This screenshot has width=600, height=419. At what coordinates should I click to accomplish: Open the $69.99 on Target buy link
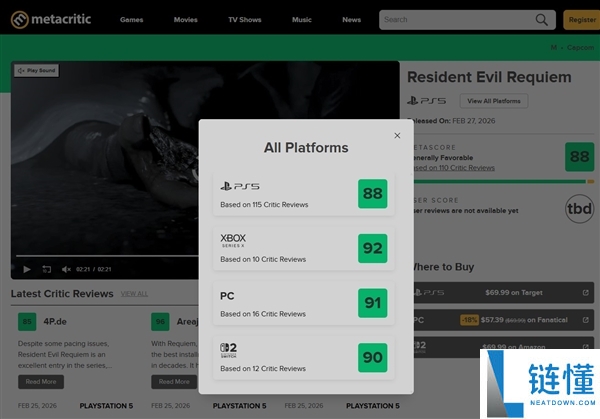tap(504, 293)
